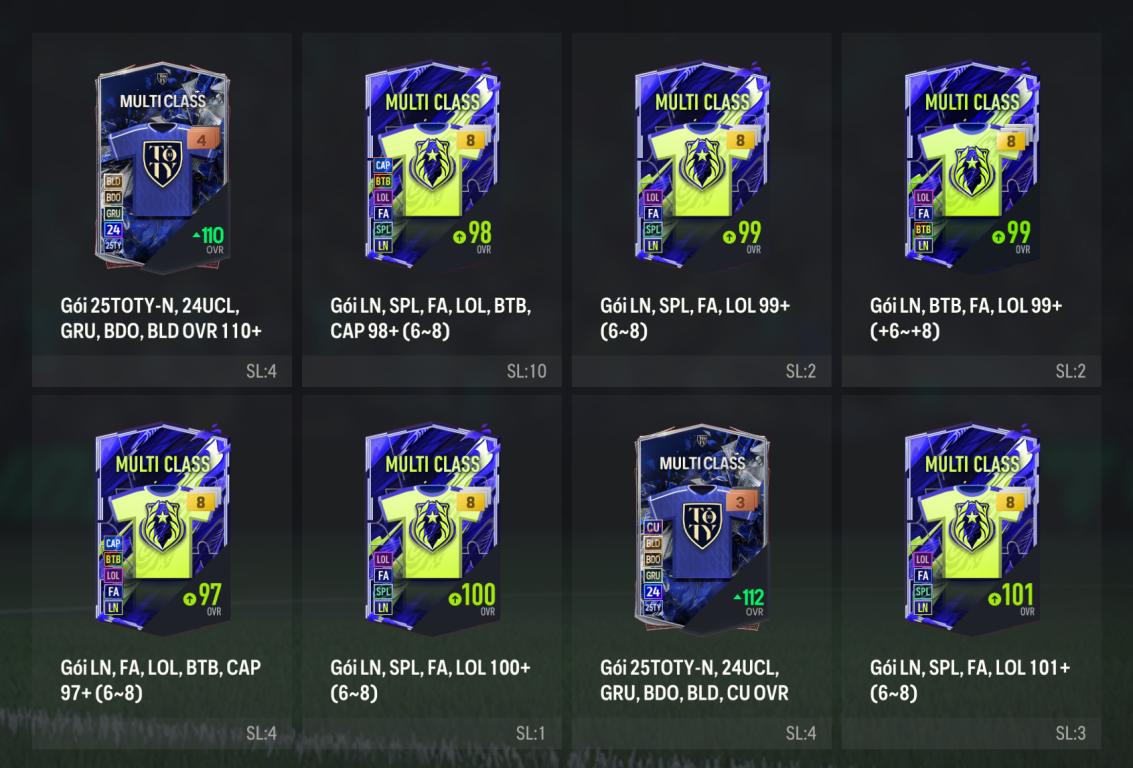
Task: Click the CU class badge on the 112 card
Action: point(653,527)
